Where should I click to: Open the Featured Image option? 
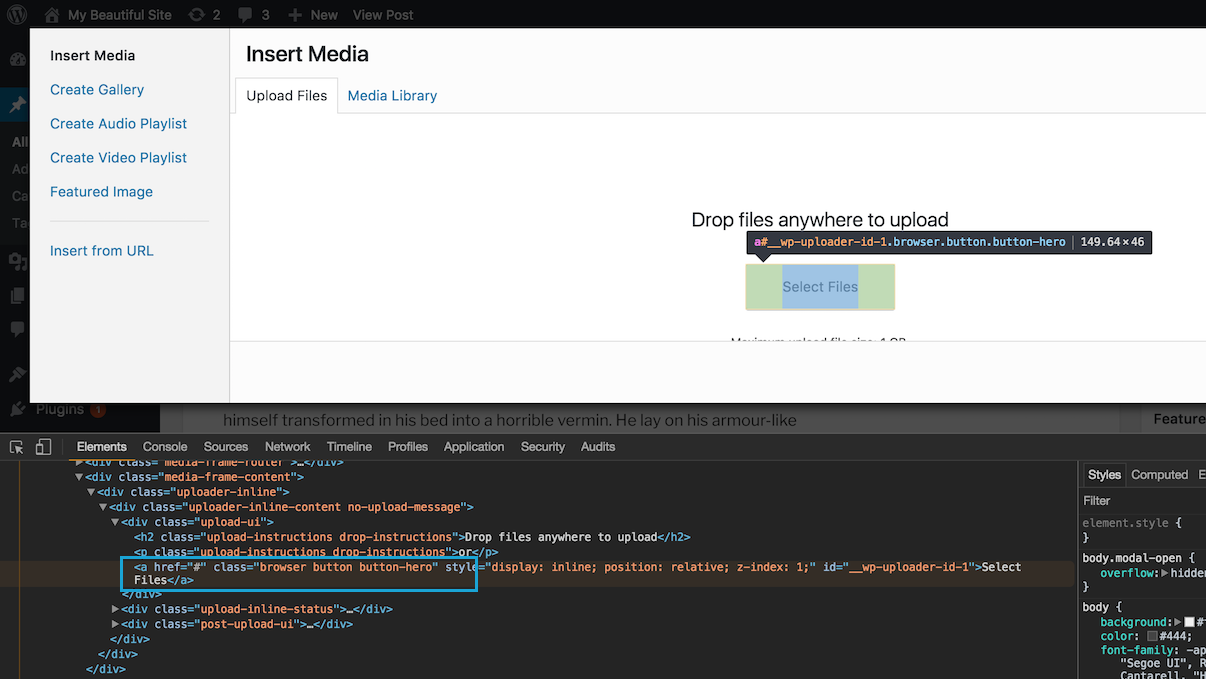[101, 191]
